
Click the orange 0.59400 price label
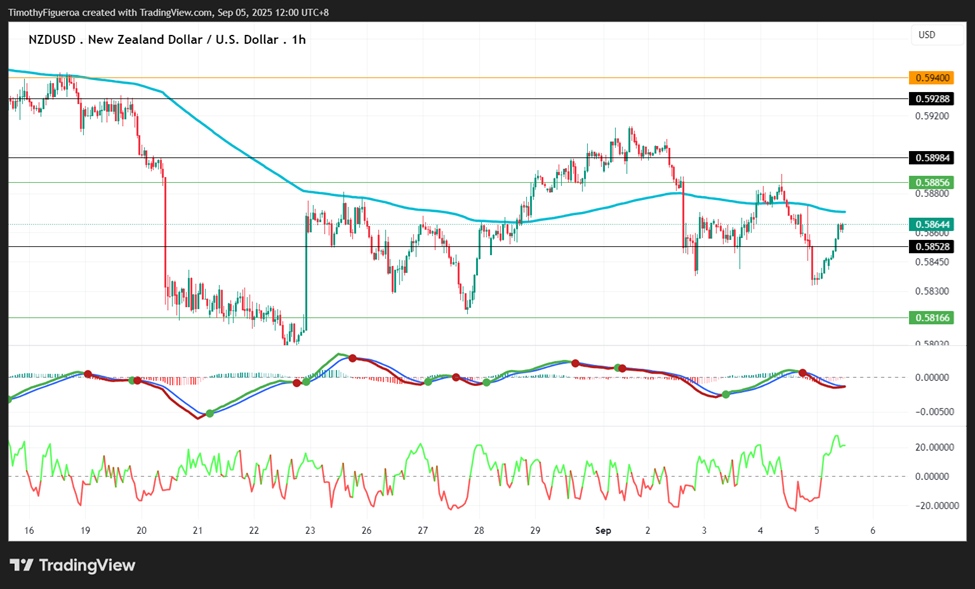(931, 78)
